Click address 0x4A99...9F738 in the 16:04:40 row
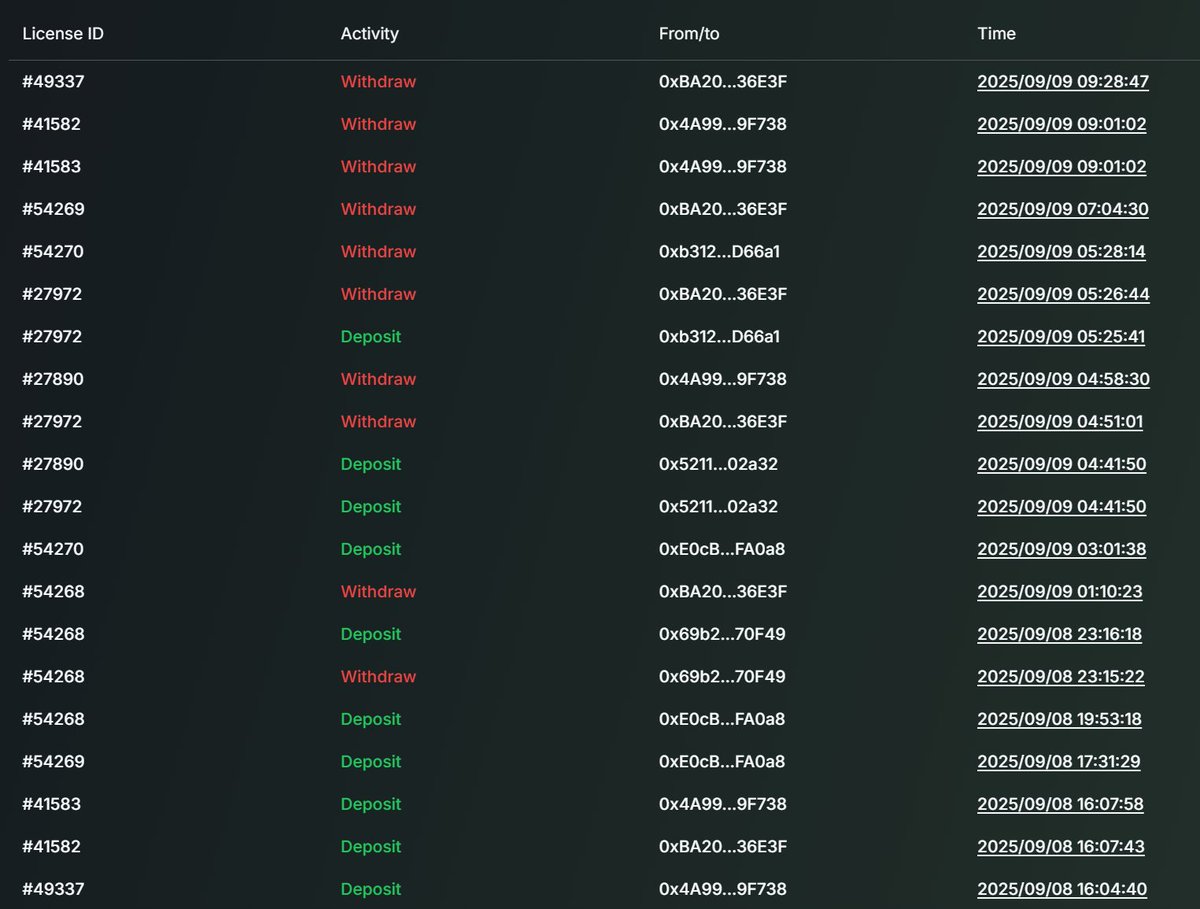Image resolution: width=1200 pixels, height=909 pixels. [x=723, y=889]
